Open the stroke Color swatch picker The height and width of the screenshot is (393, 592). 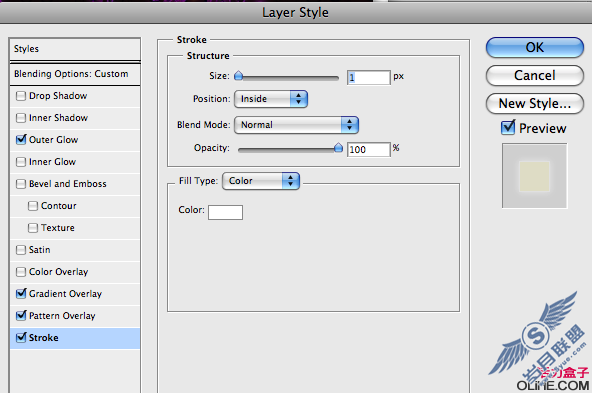click(x=225, y=212)
